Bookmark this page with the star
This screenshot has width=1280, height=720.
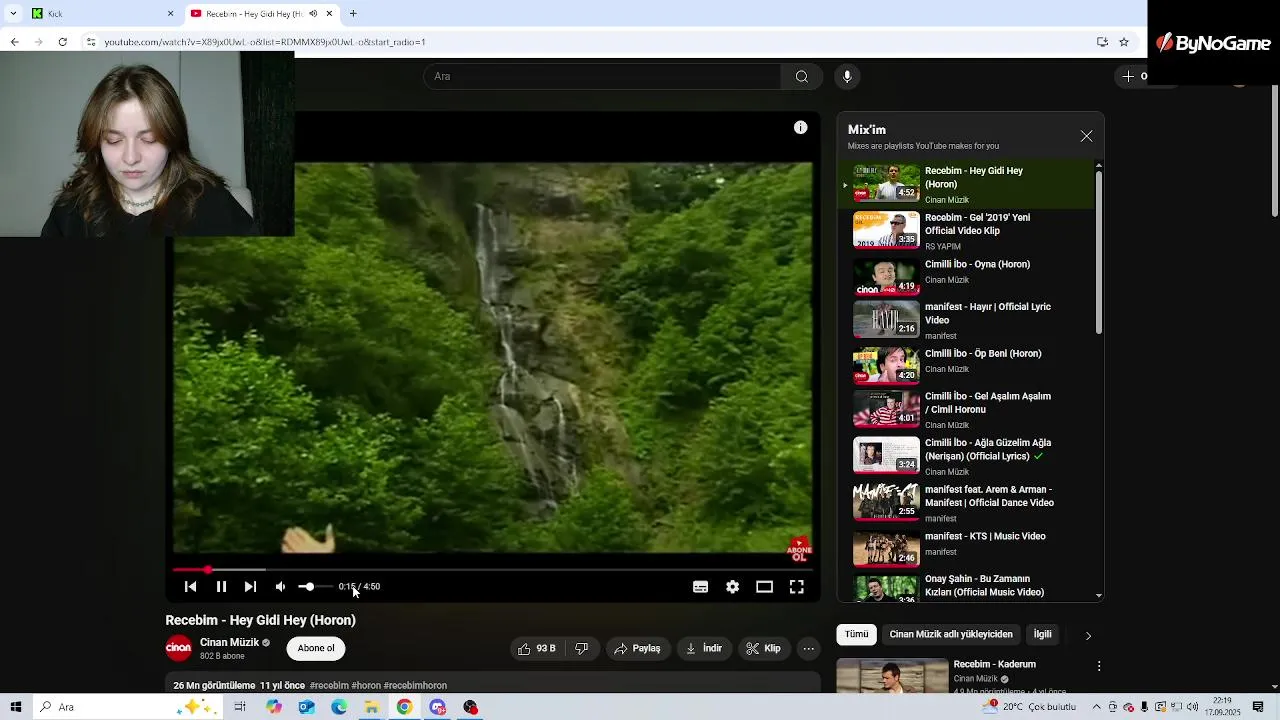click(x=1124, y=42)
